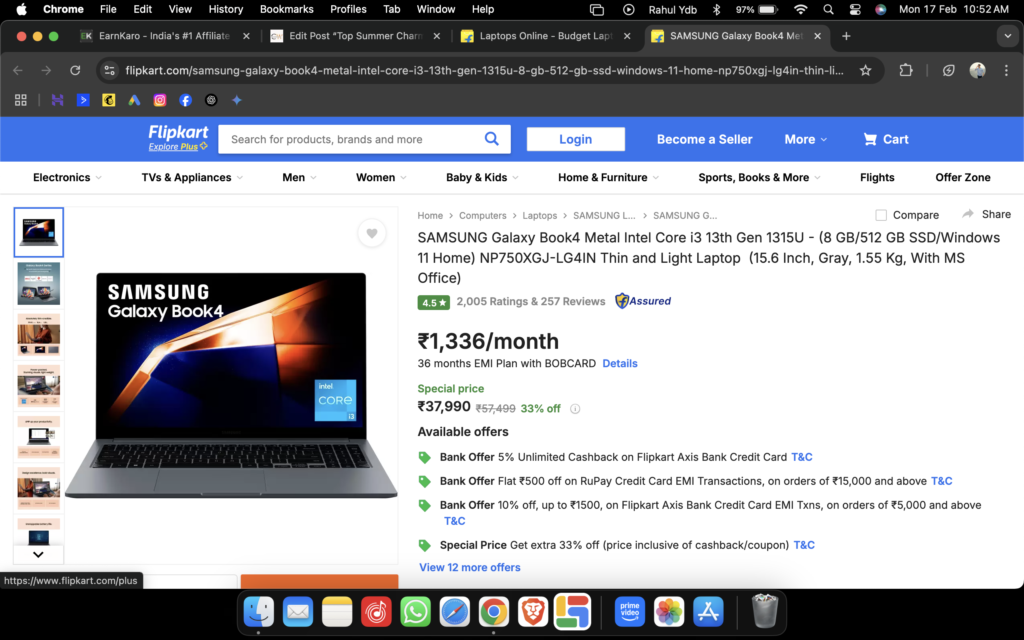
Task: Expand the Men category menu
Action: coord(299,178)
